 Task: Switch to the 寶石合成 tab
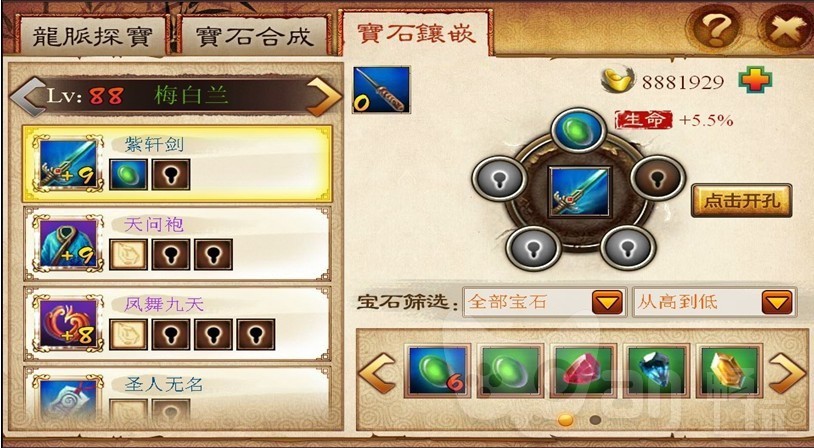[x=254, y=35]
